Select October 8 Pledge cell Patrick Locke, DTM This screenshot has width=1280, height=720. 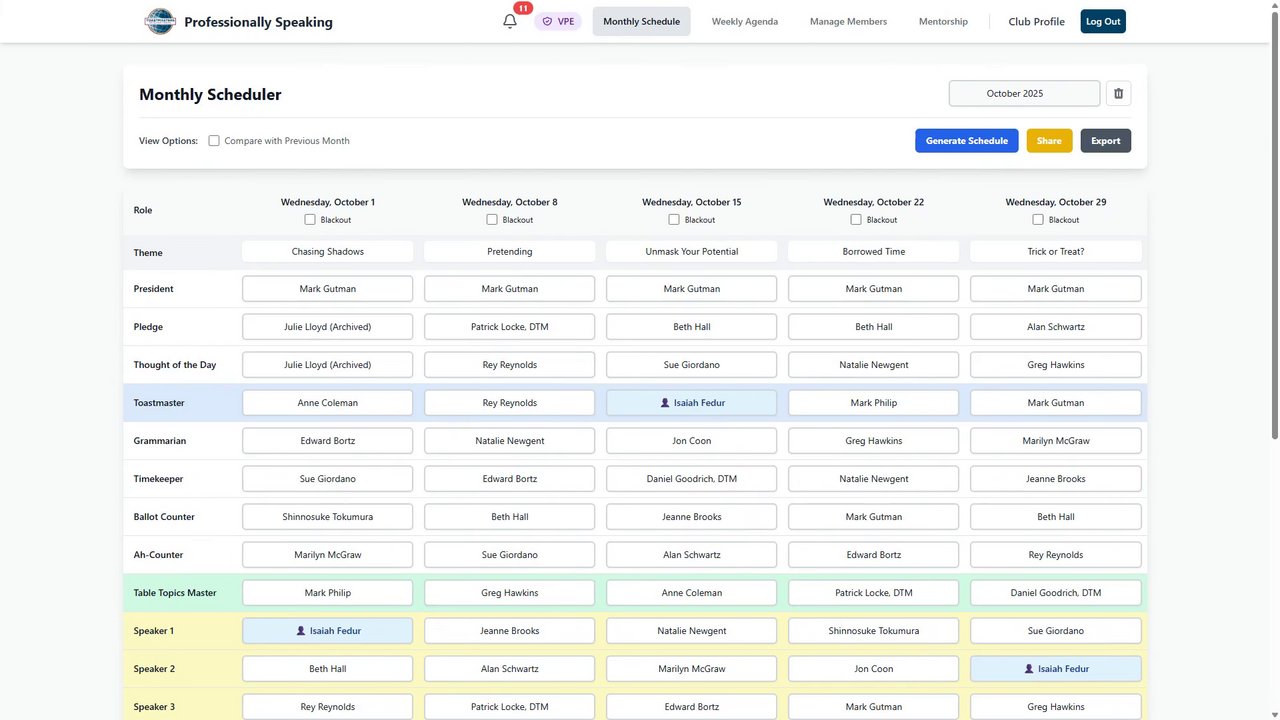click(510, 327)
